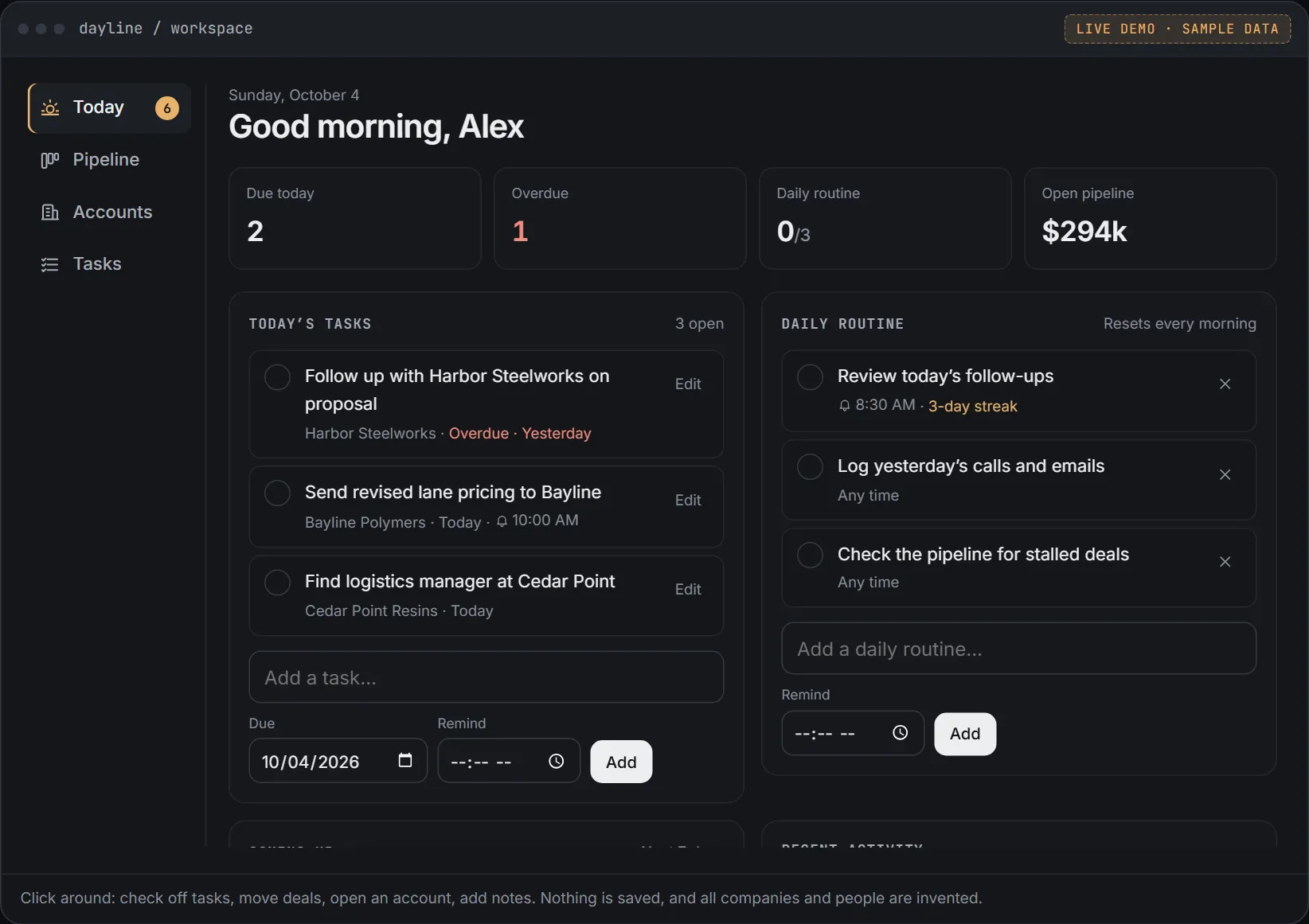The image size is (1309, 924).
Task: Complete Review today's follow-ups routine
Action: pos(810,377)
